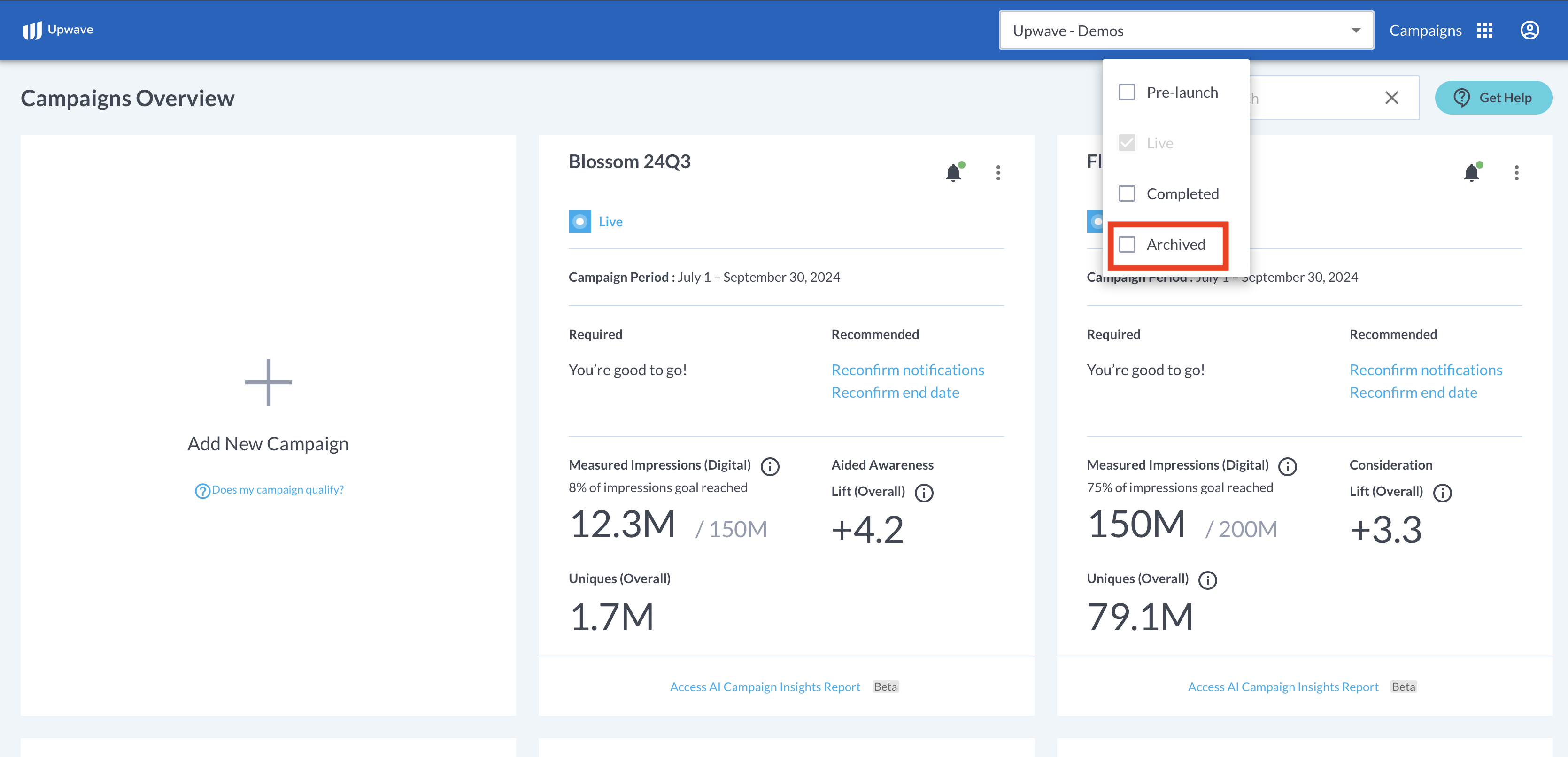The width and height of the screenshot is (1568, 757).
Task: Click the Campaigns Overview heading
Action: click(x=127, y=99)
